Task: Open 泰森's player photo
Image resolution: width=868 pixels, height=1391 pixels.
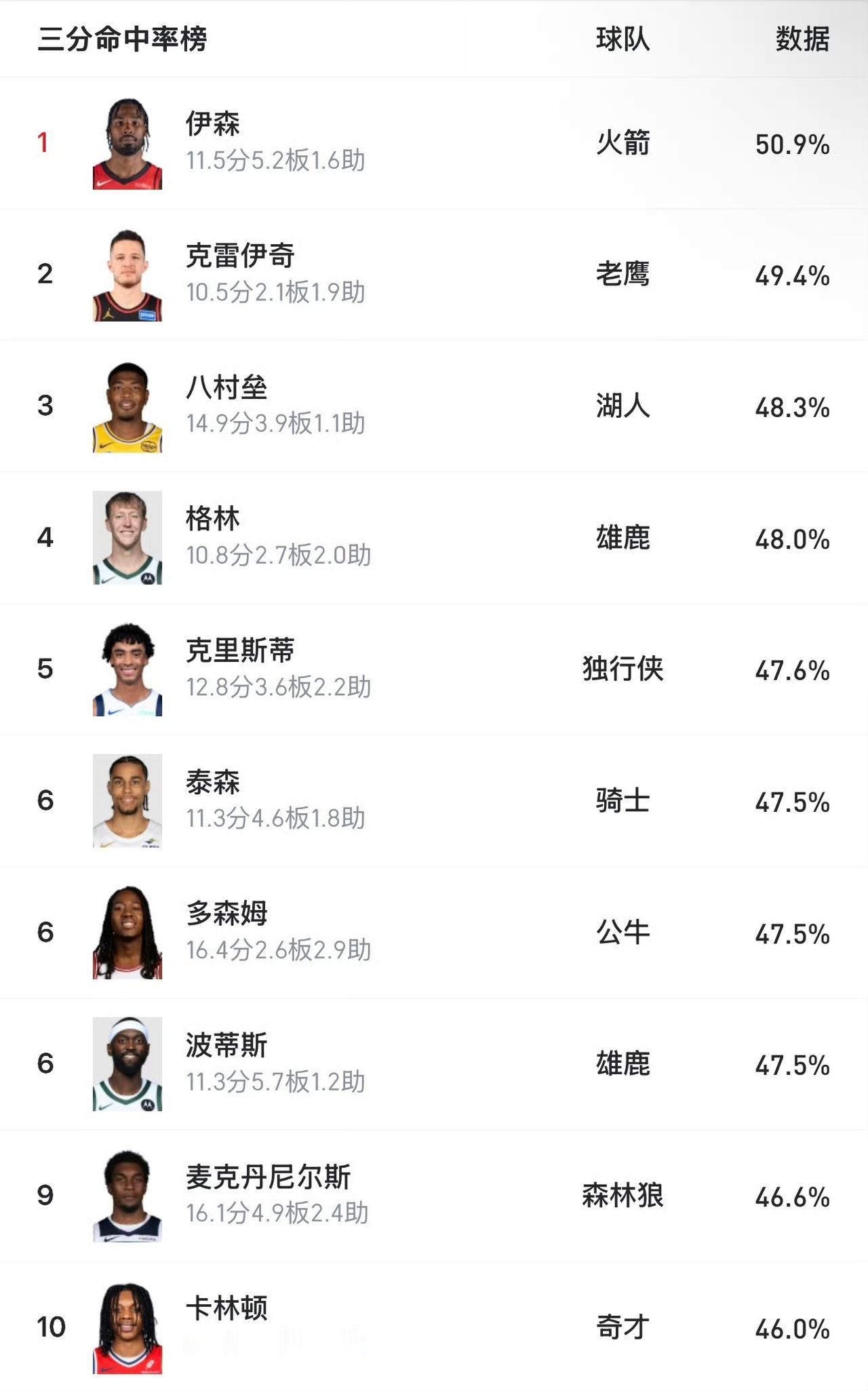Action: click(x=127, y=801)
